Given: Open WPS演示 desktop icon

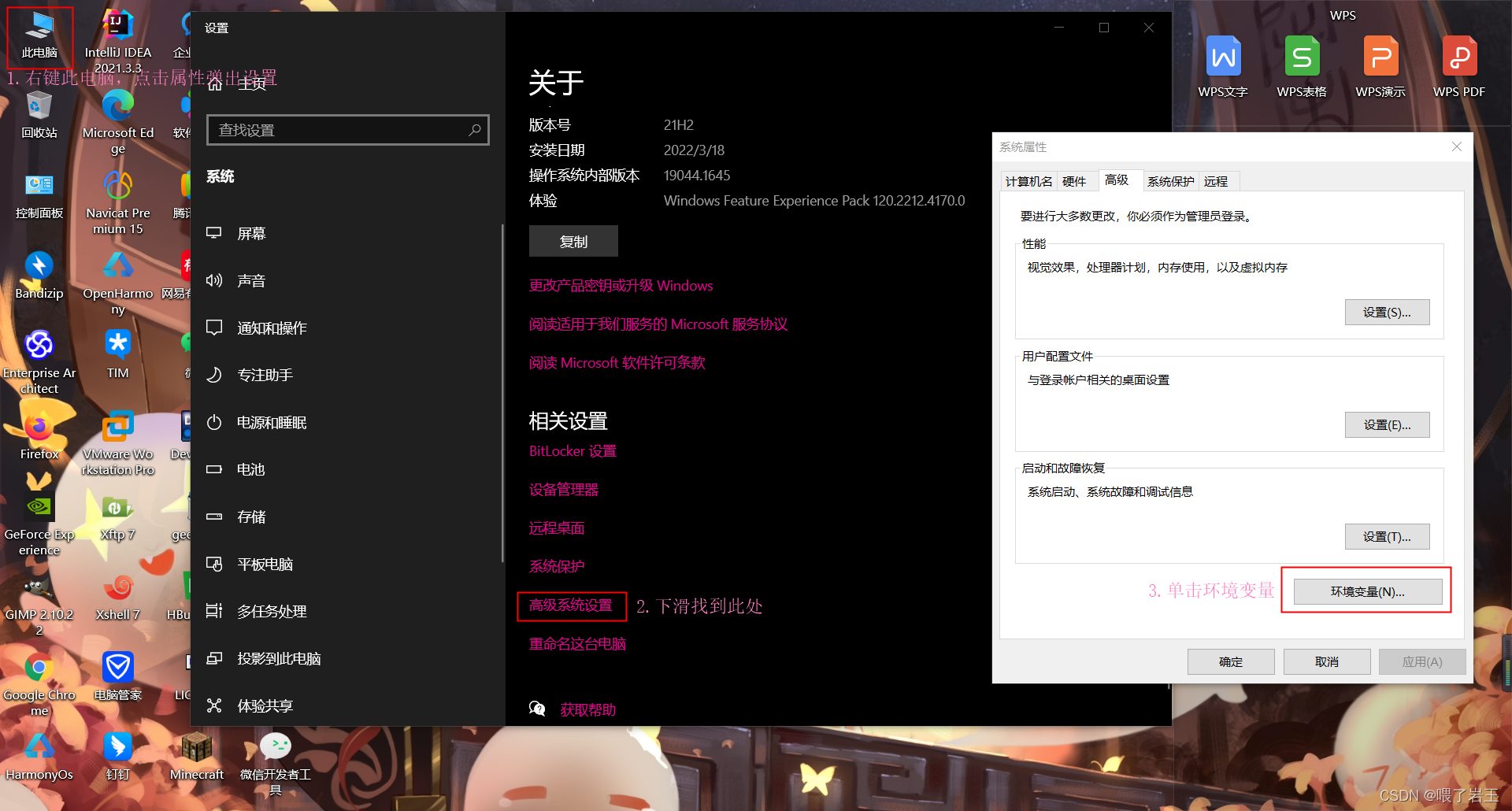Looking at the screenshot, I should (x=1380, y=66).
